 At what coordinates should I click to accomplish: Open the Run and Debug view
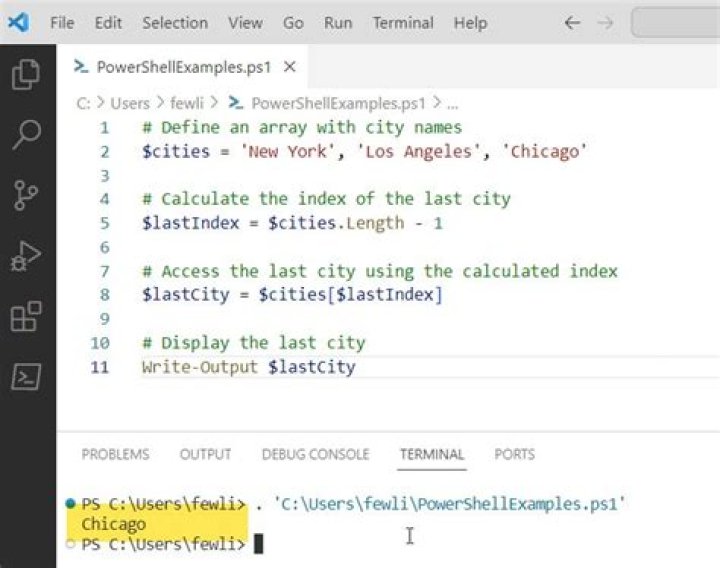click(26, 256)
